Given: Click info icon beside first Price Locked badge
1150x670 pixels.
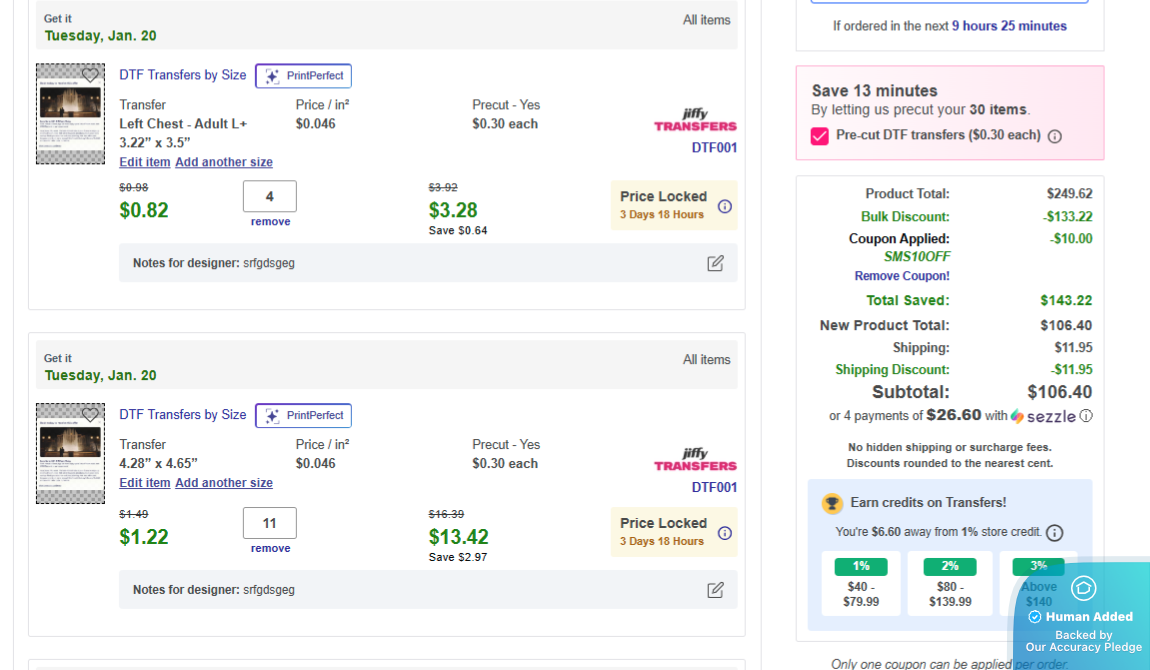Looking at the screenshot, I should [x=725, y=206].
